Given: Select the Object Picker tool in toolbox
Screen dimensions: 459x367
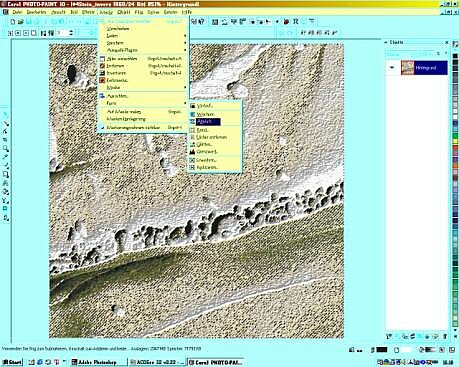Looking at the screenshot, I should click(6, 114).
